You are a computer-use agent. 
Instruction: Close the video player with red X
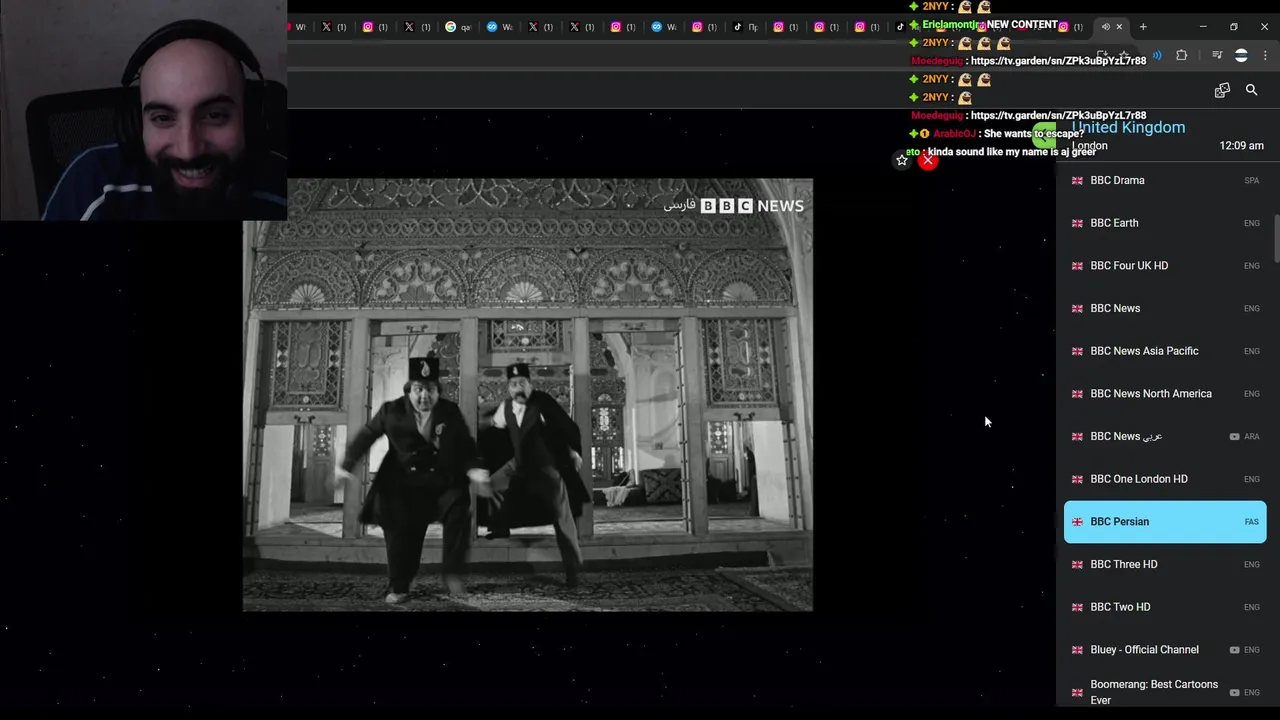point(928,160)
